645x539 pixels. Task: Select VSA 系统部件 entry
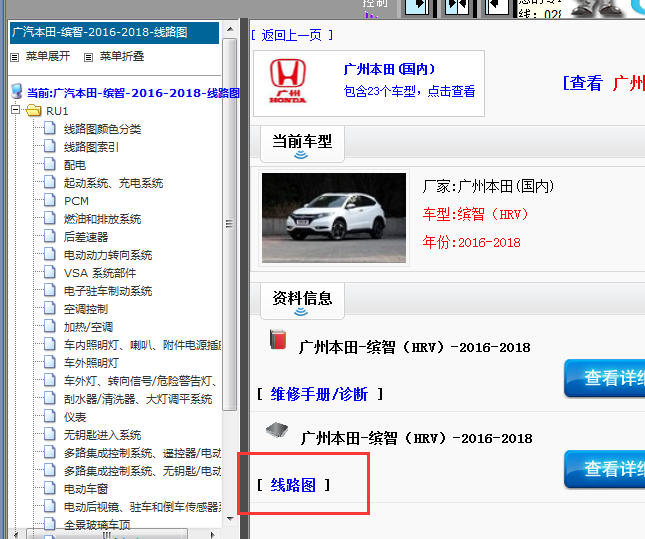(x=100, y=273)
